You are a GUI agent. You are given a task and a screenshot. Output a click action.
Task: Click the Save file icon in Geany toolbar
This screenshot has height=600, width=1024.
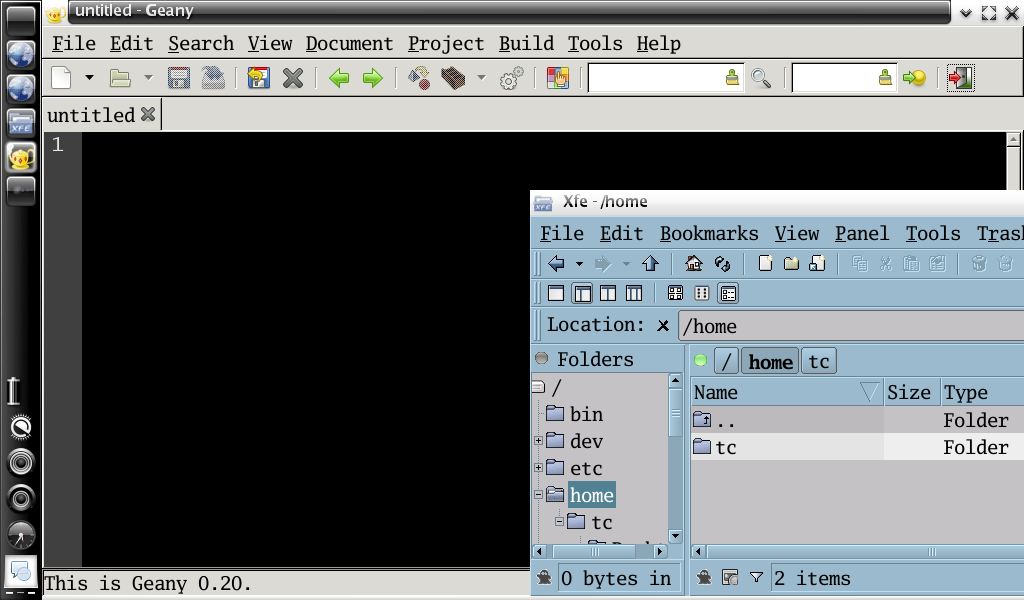(x=179, y=78)
